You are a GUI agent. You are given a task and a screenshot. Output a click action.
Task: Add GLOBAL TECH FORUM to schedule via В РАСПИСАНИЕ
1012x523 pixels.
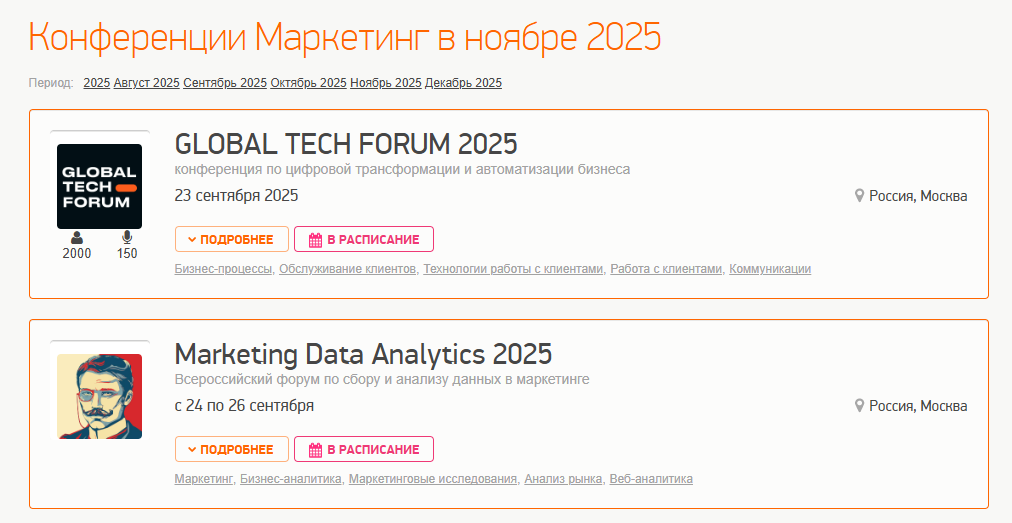(364, 239)
